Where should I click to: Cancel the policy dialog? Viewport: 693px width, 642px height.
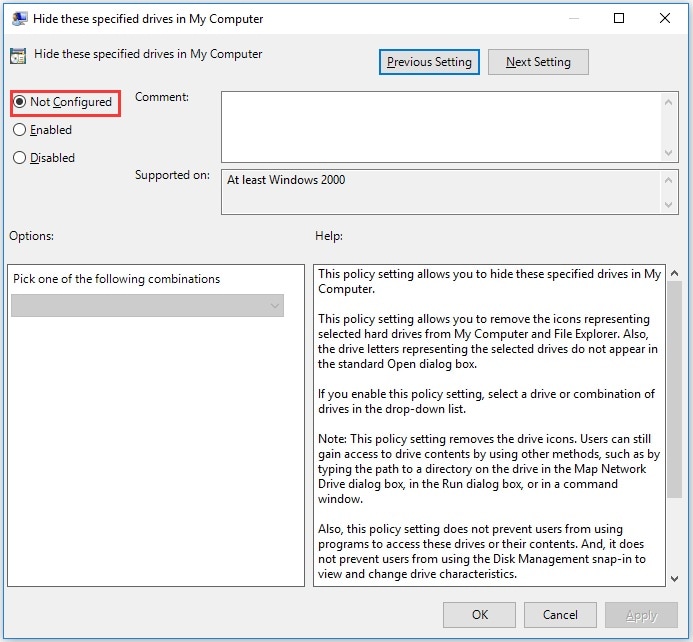[560, 615]
